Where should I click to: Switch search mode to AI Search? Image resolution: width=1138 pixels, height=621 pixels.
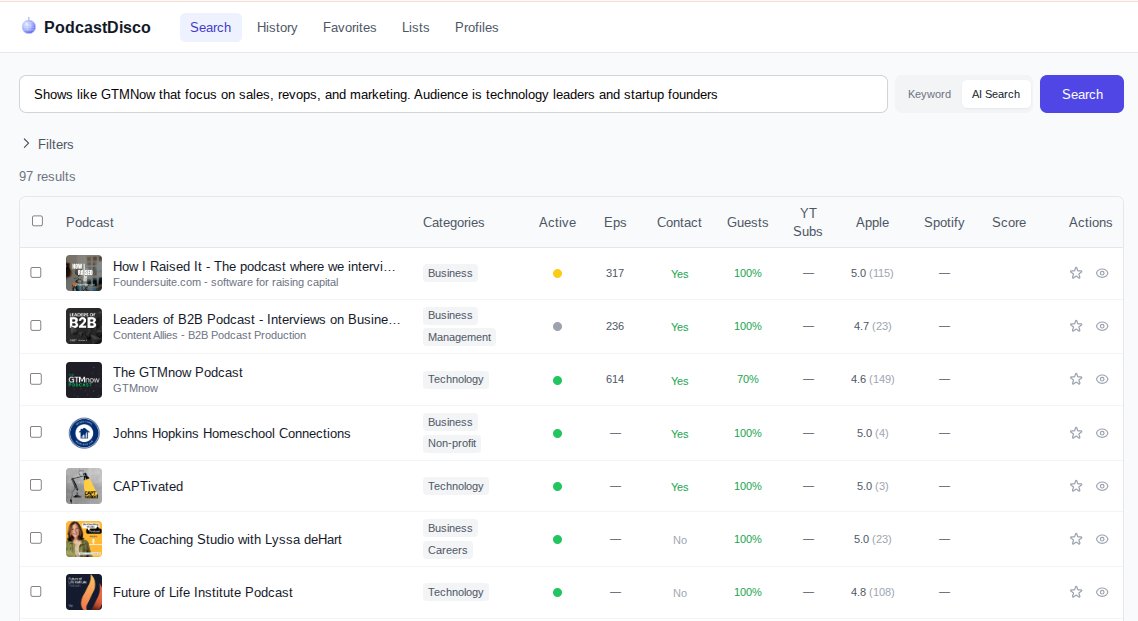coord(996,94)
